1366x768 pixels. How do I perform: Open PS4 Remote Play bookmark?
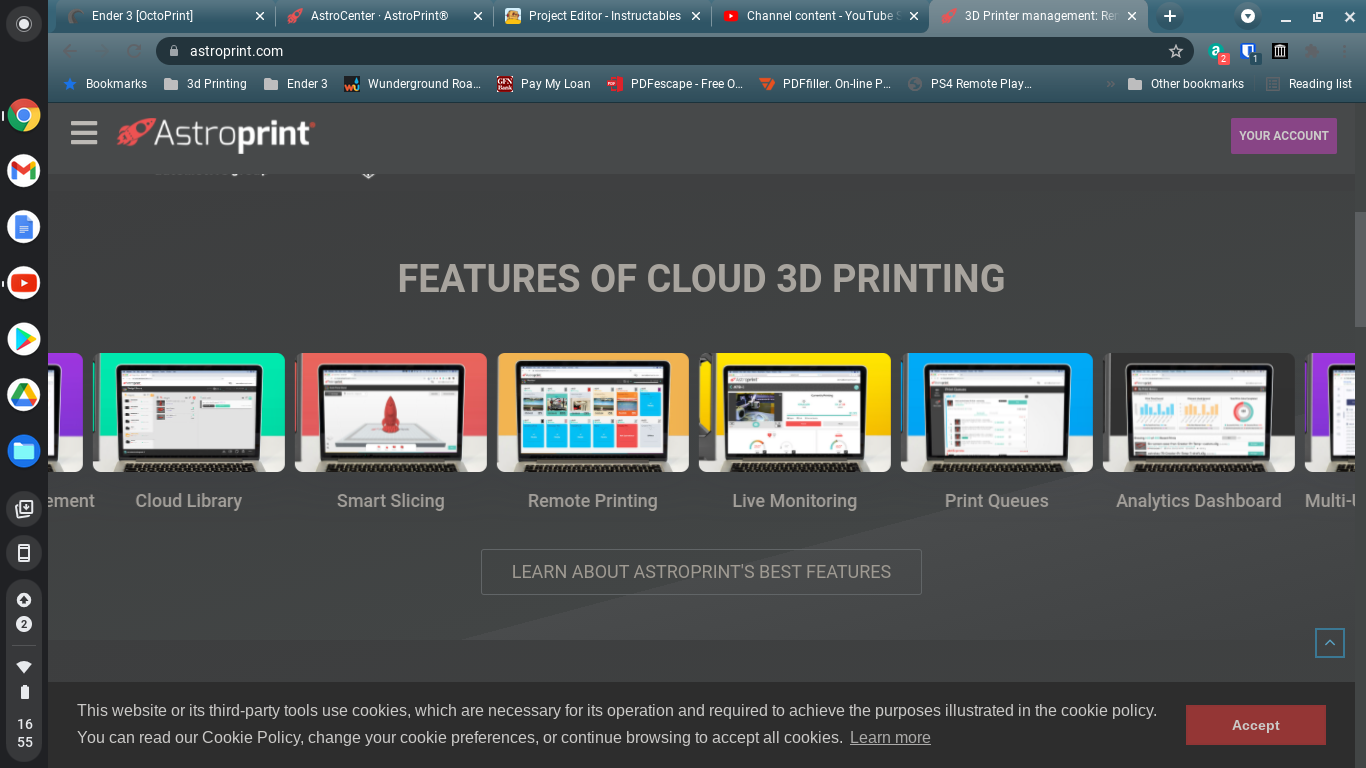point(970,84)
